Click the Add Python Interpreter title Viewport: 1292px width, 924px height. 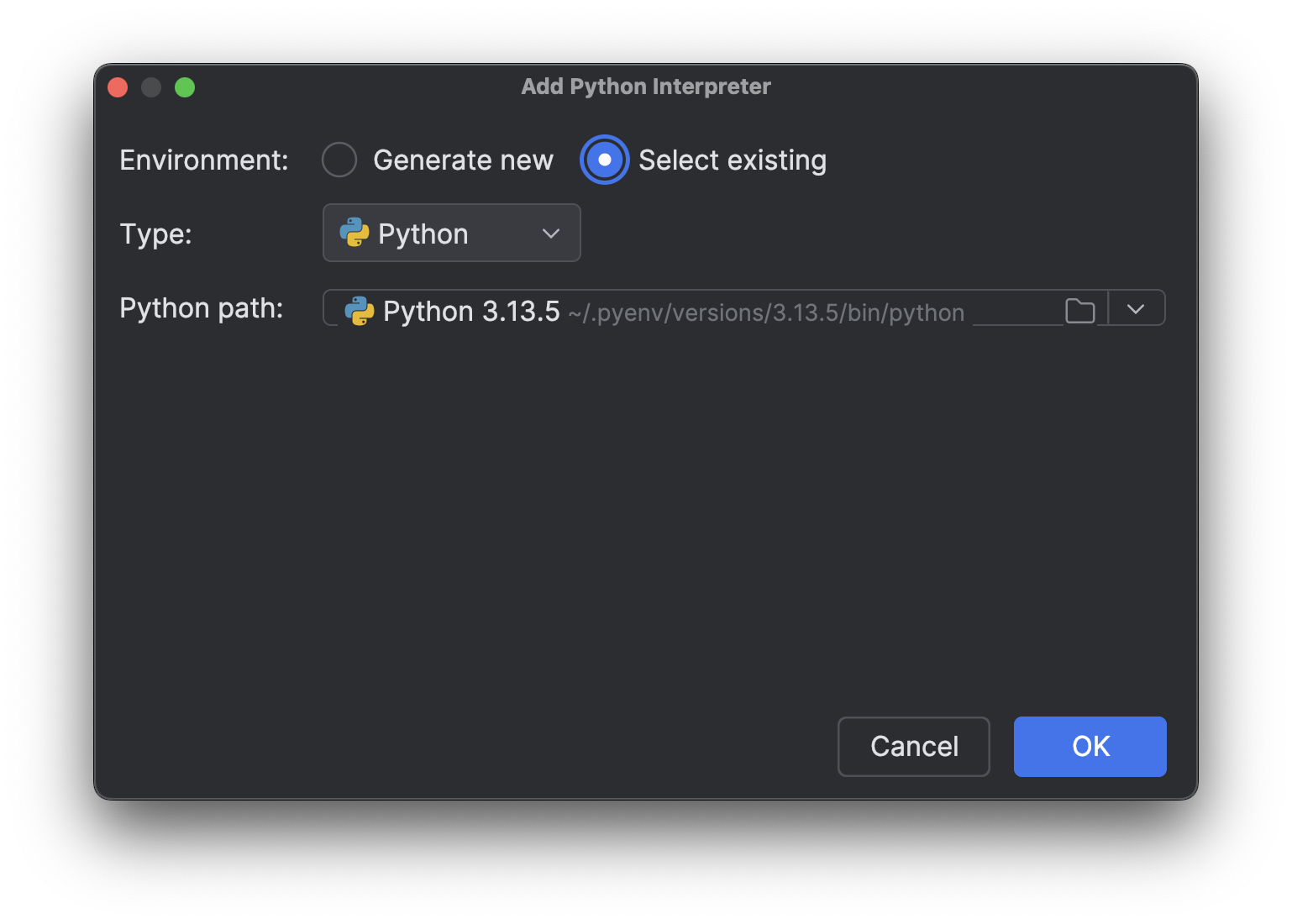point(646,87)
